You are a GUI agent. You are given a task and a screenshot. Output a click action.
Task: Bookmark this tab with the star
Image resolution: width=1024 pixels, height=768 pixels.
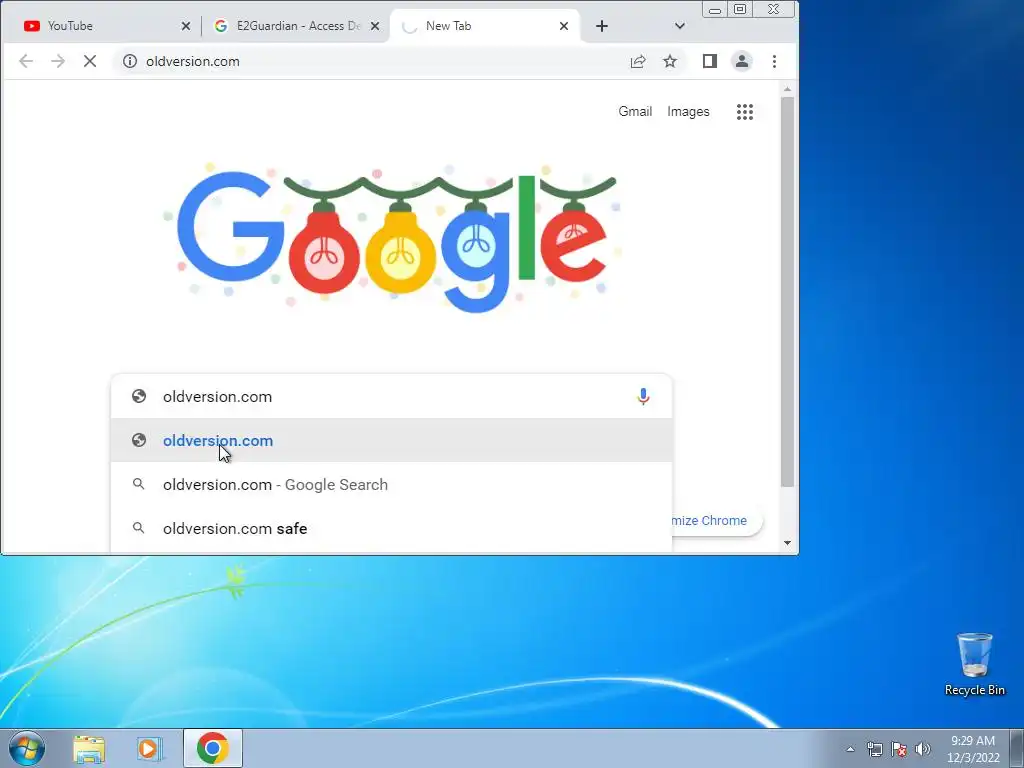tap(670, 61)
